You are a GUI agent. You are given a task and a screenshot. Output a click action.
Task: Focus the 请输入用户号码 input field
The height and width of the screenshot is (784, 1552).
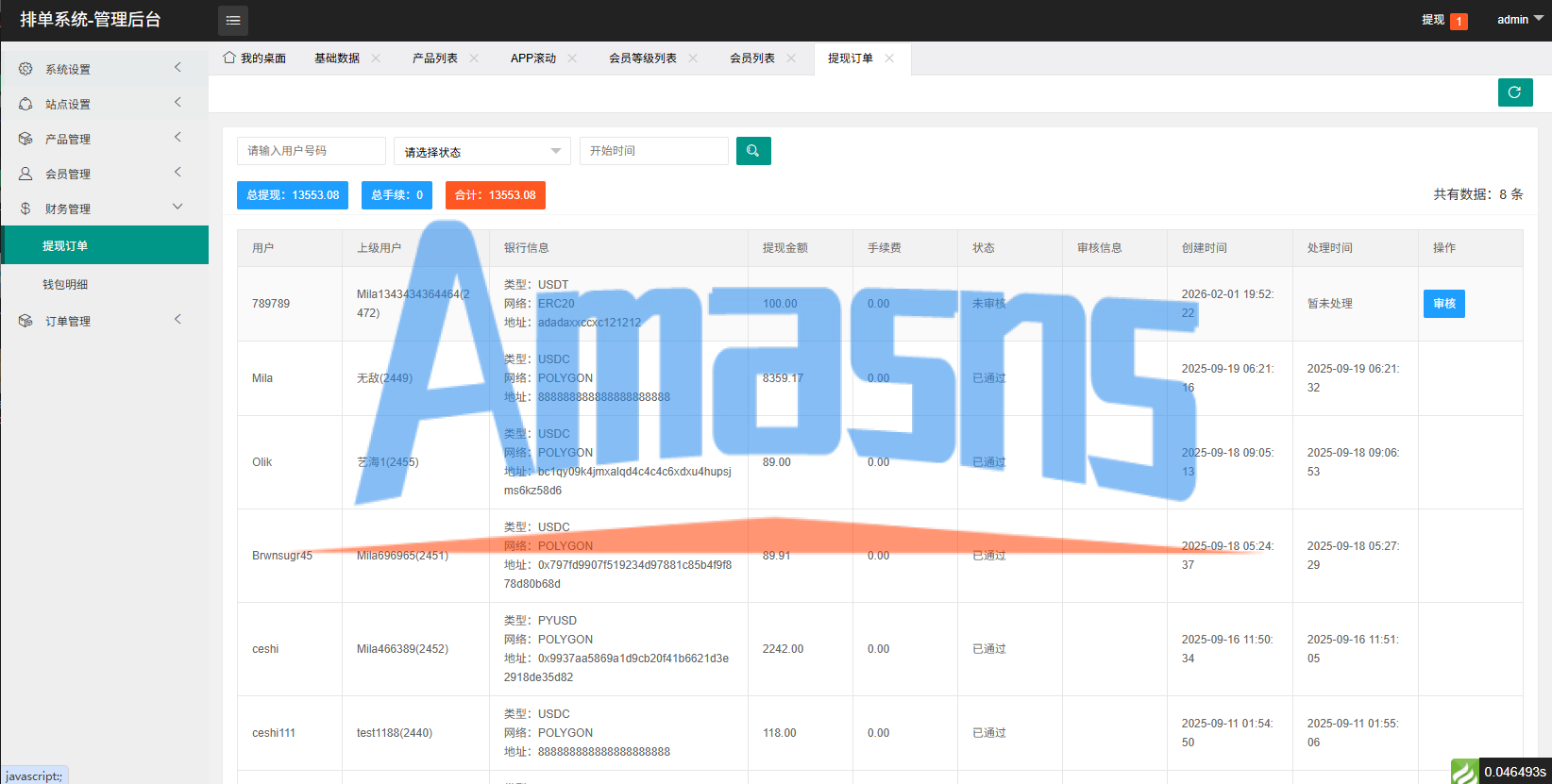point(312,151)
